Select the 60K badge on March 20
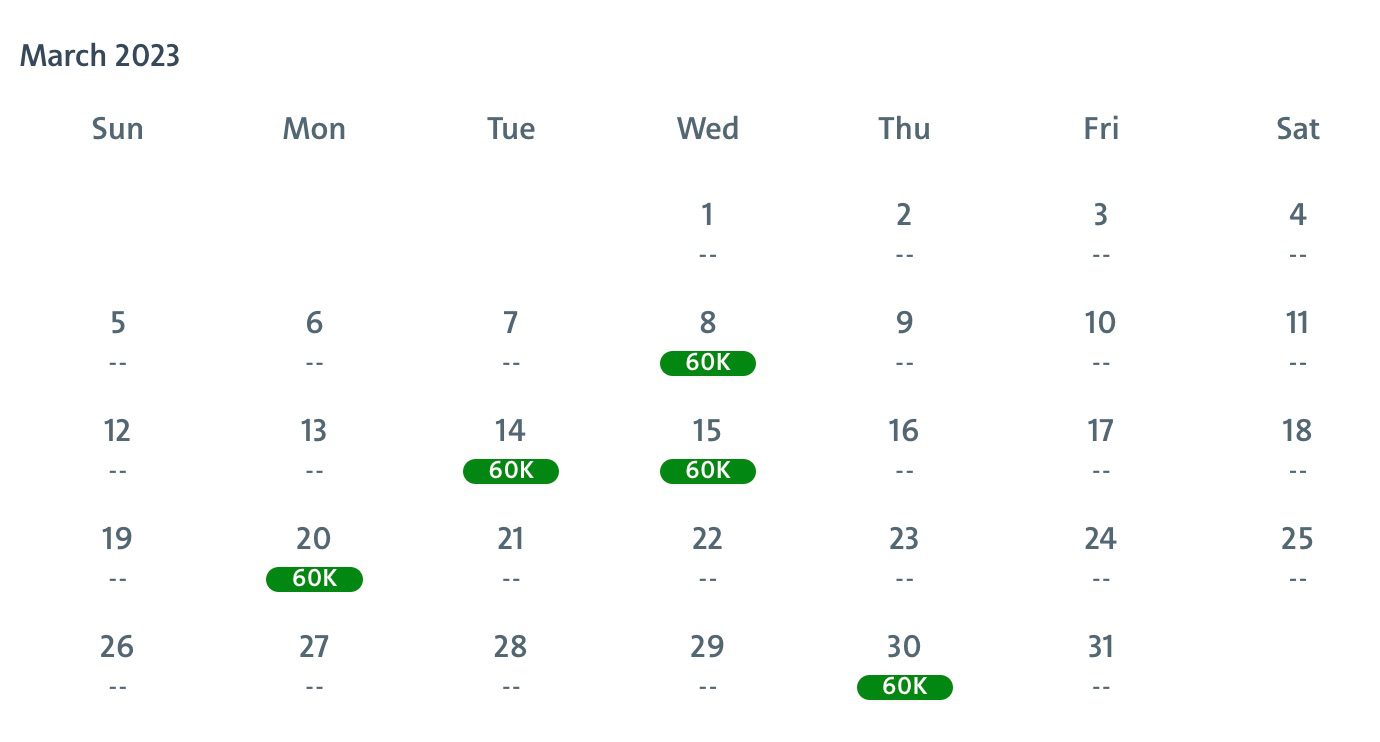 pos(314,579)
